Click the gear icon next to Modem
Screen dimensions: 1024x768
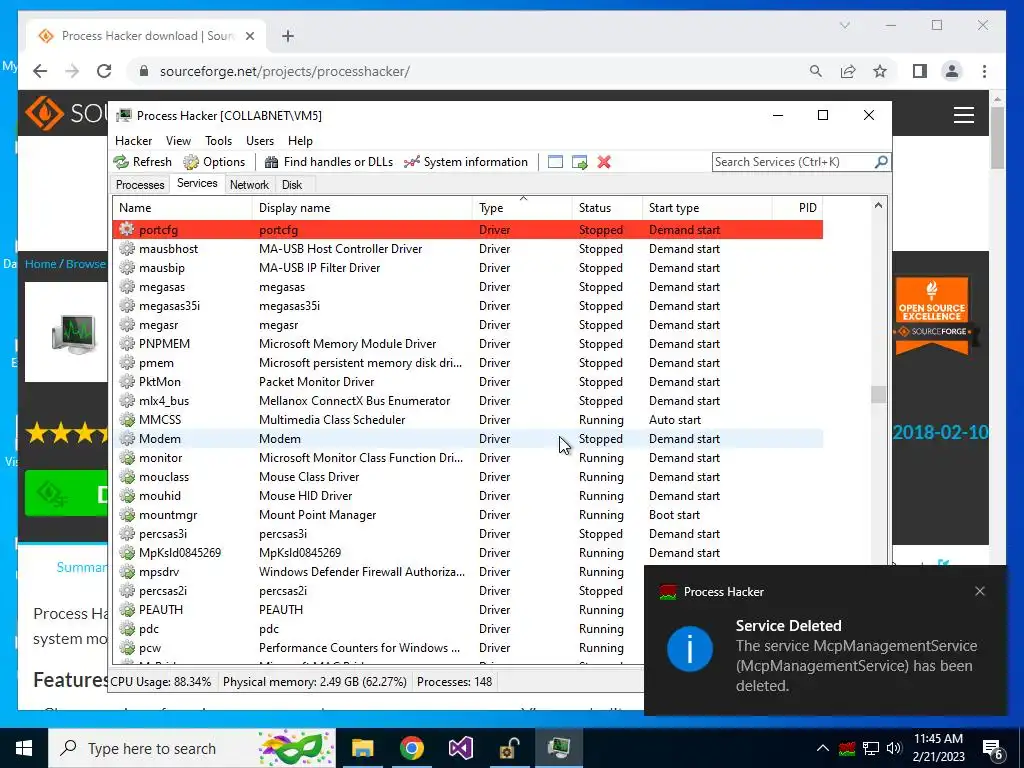pyautogui.click(x=127, y=438)
